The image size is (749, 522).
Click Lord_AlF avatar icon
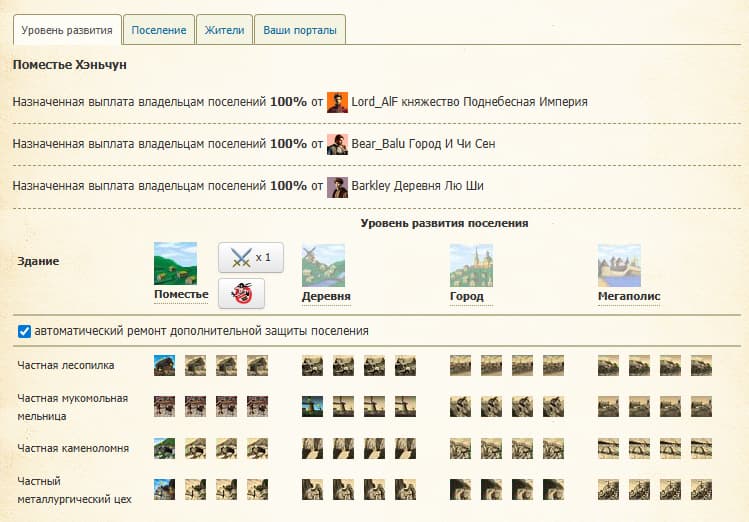tap(338, 102)
